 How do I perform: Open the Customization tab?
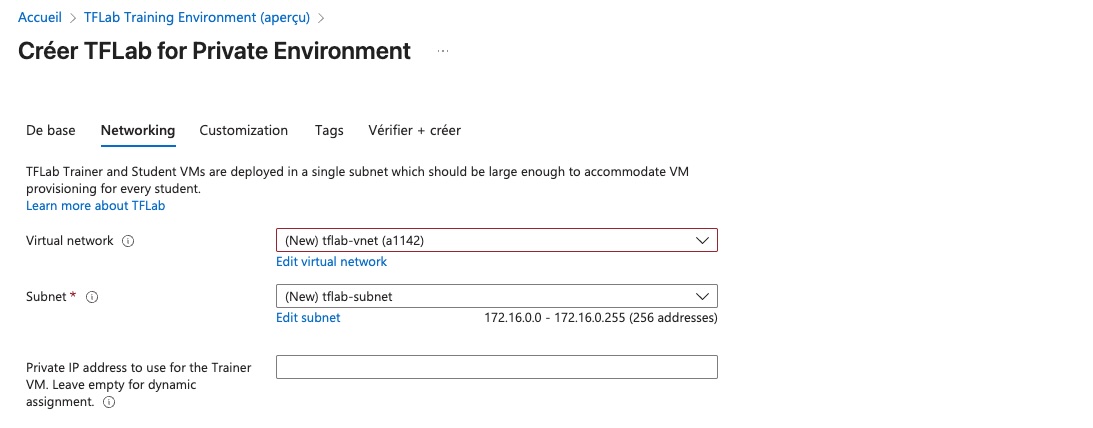(x=244, y=130)
